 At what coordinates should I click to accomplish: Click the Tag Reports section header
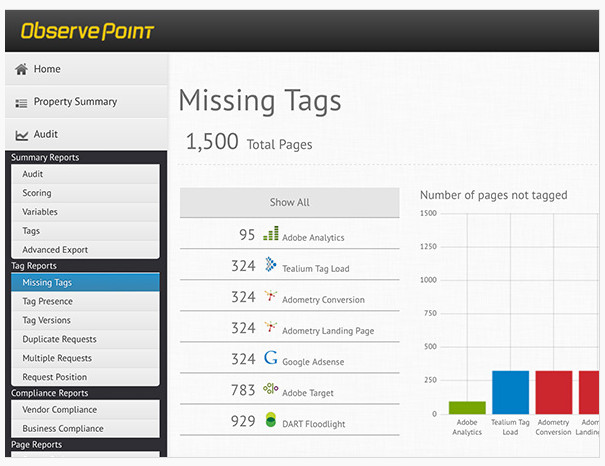(34, 266)
